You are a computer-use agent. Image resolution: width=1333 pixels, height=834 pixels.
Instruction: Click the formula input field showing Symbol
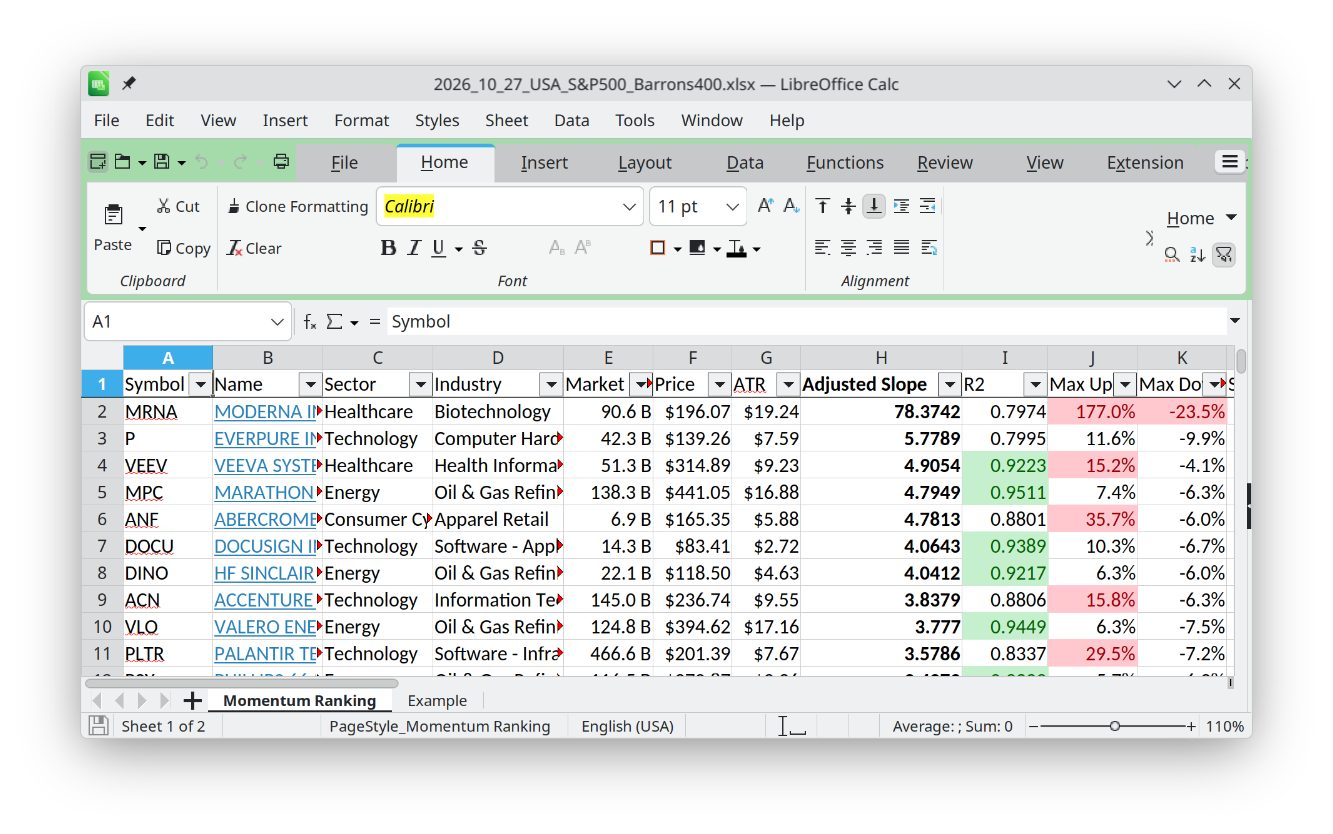(806, 322)
